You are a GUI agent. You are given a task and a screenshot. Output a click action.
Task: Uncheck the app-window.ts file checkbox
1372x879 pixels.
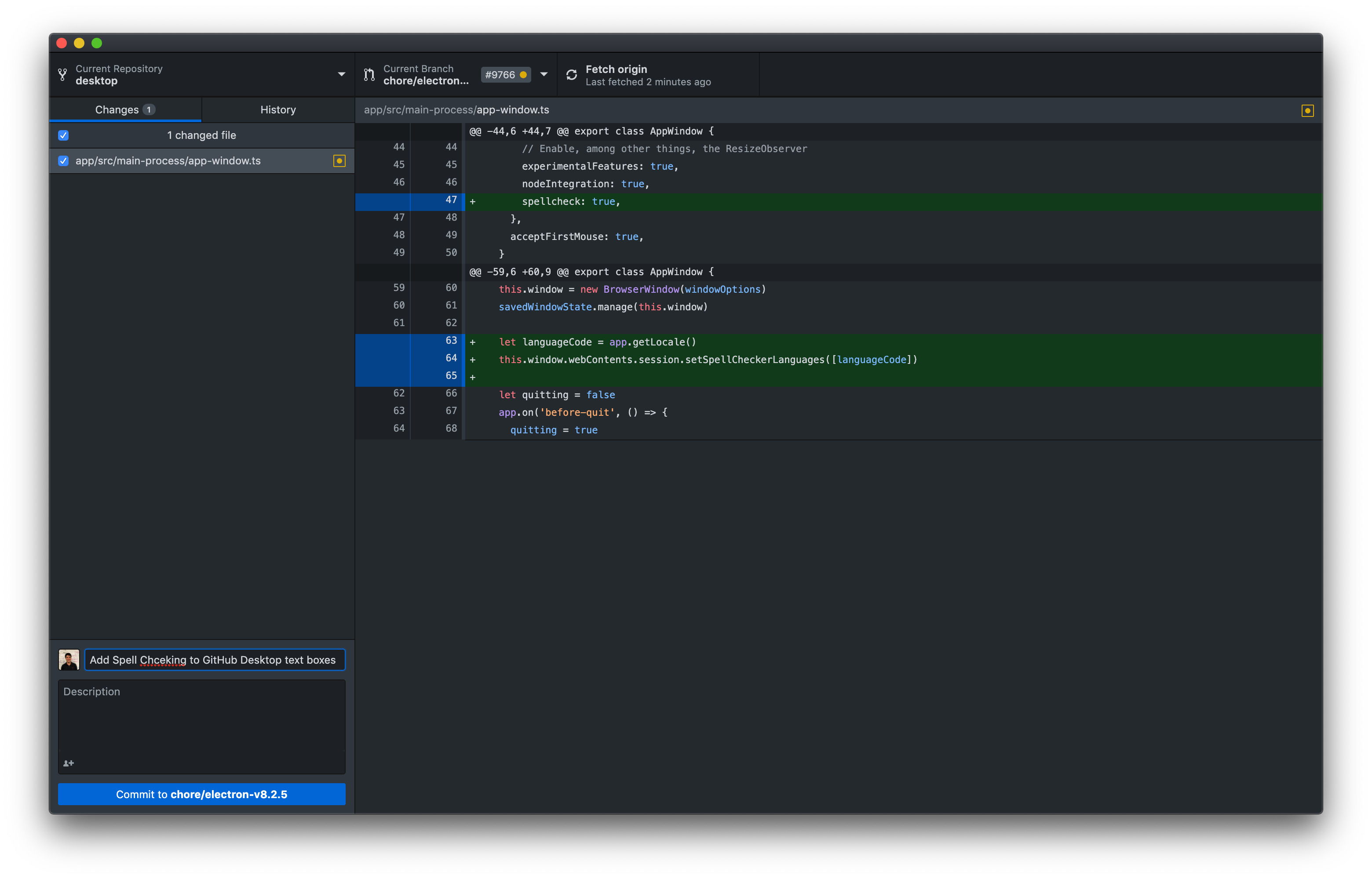63,161
